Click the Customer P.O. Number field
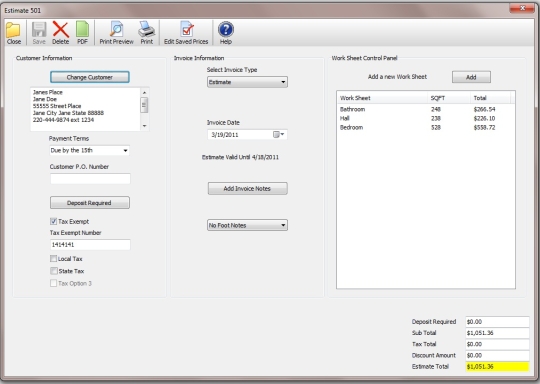 (90, 178)
